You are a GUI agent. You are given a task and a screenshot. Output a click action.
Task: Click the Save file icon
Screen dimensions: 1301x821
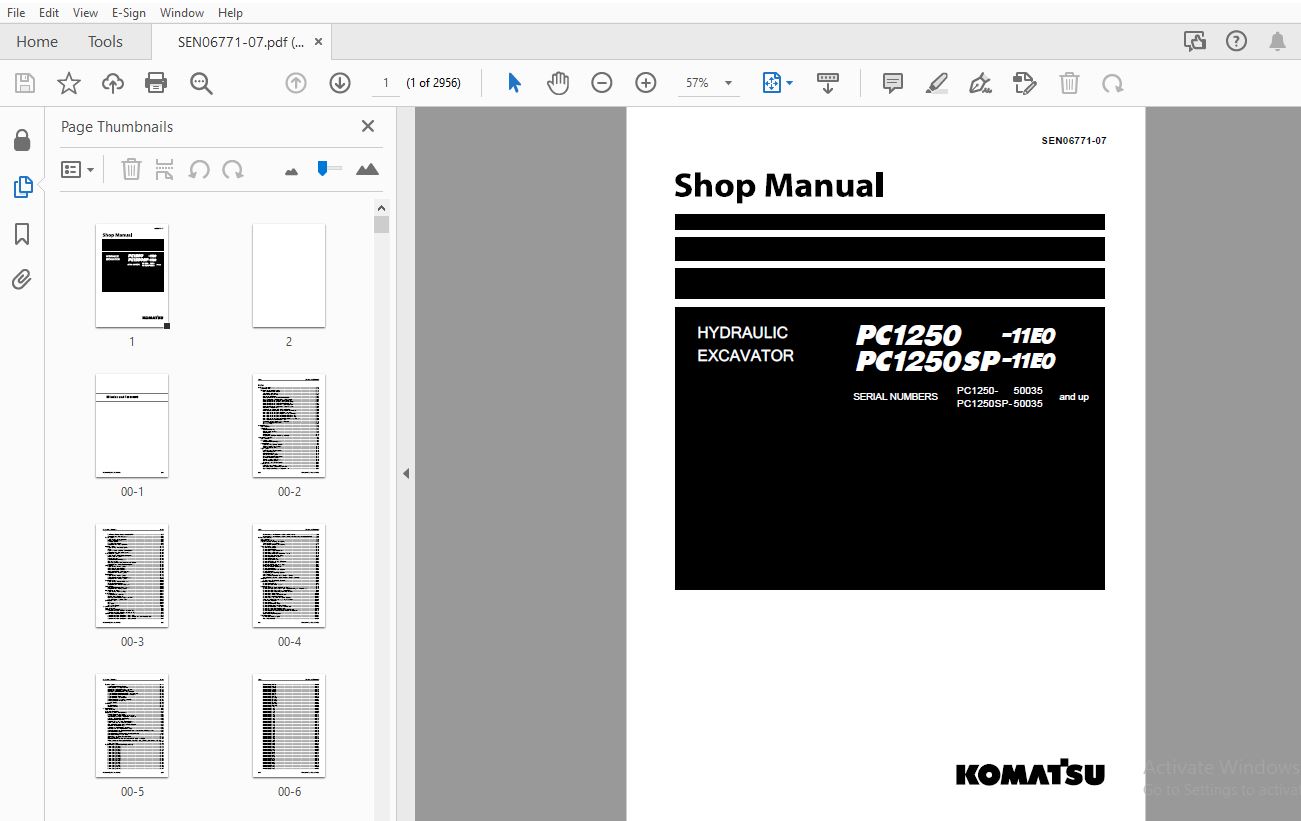click(24, 83)
